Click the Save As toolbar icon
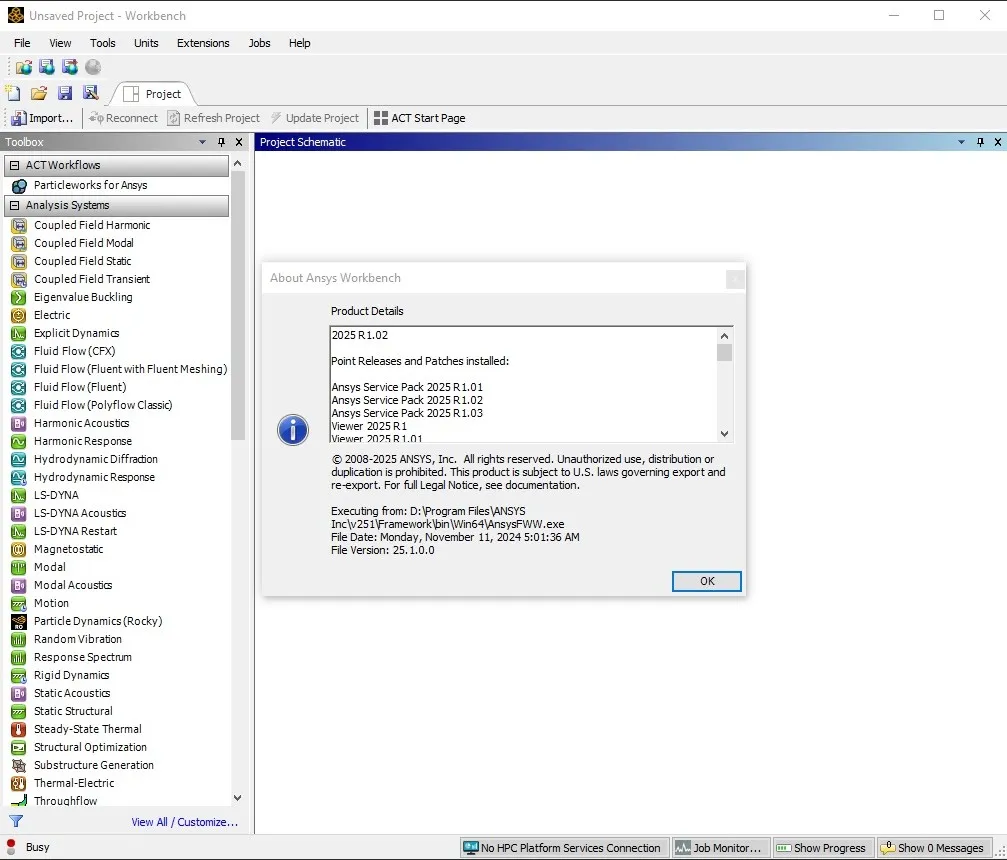The width and height of the screenshot is (1007, 860). tap(91, 93)
